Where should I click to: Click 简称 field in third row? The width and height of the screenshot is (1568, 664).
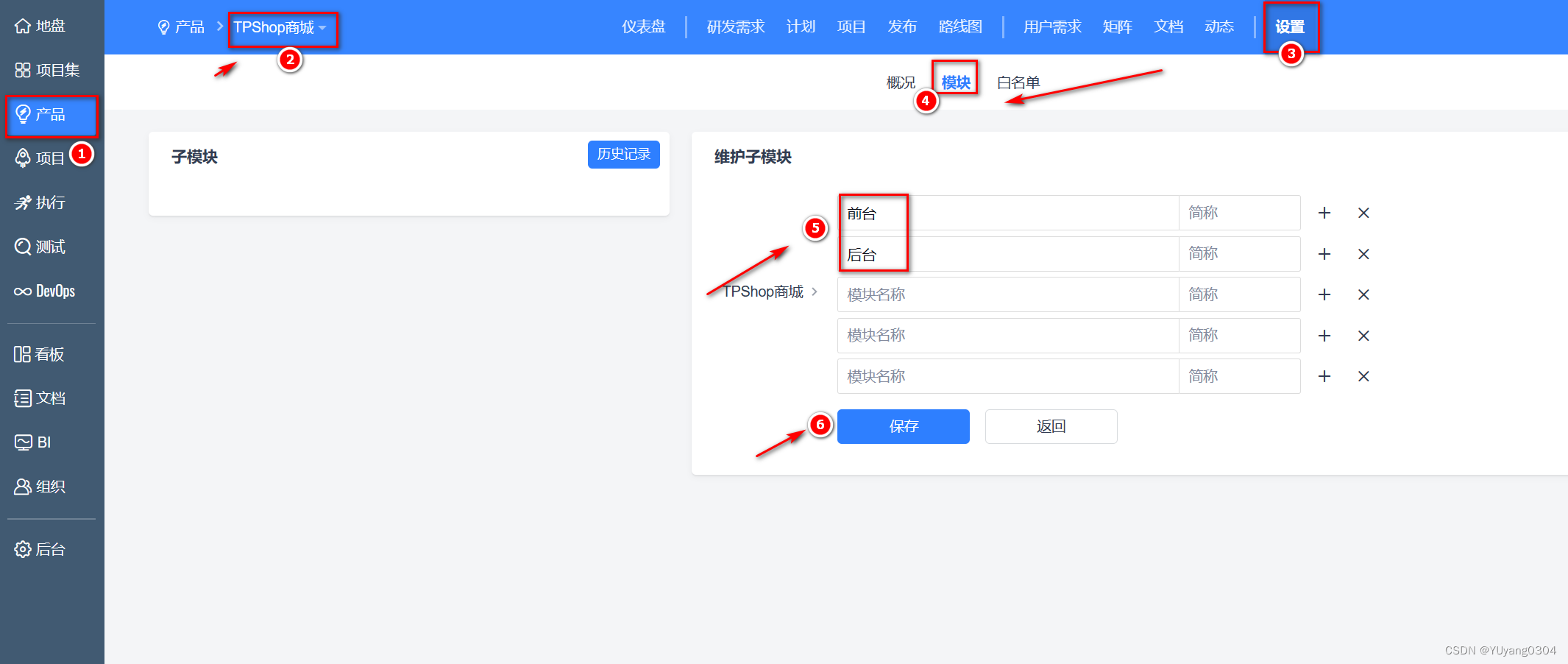click(x=1240, y=295)
